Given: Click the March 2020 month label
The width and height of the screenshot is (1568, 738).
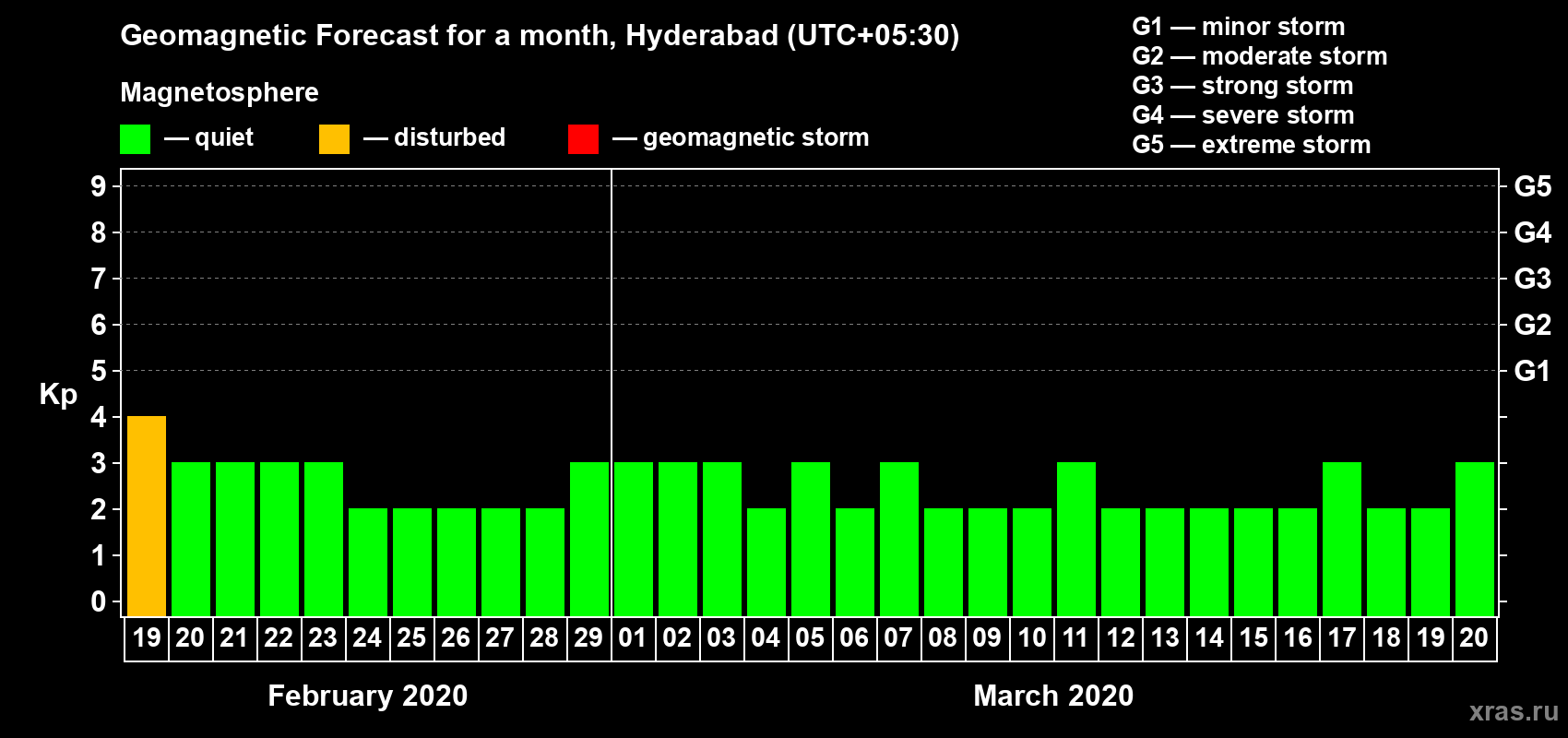Looking at the screenshot, I should click(1053, 696).
